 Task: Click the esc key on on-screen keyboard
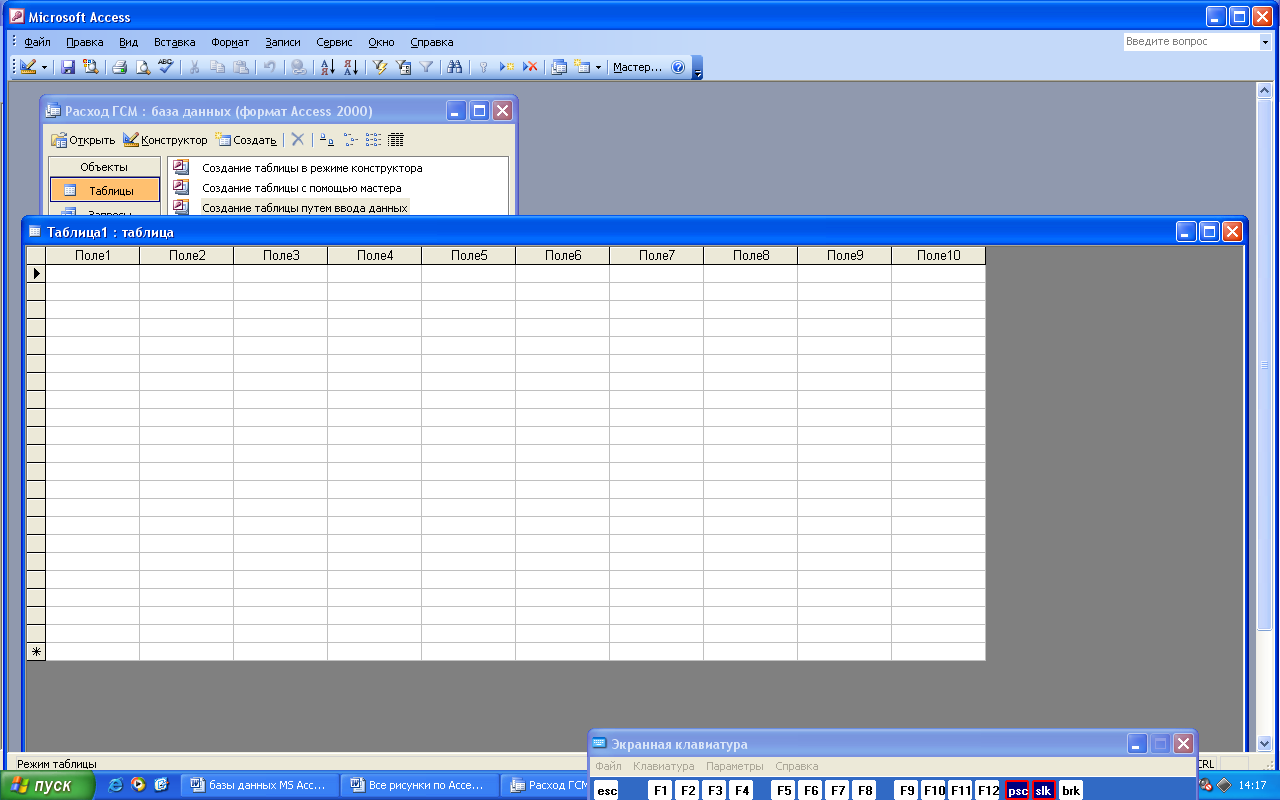pyautogui.click(x=607, y=790)
